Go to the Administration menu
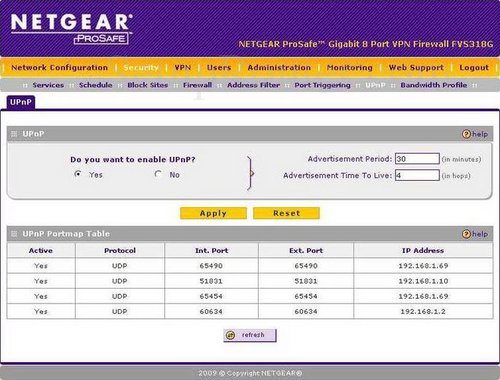The image size is (500, 380). [279, 67]
